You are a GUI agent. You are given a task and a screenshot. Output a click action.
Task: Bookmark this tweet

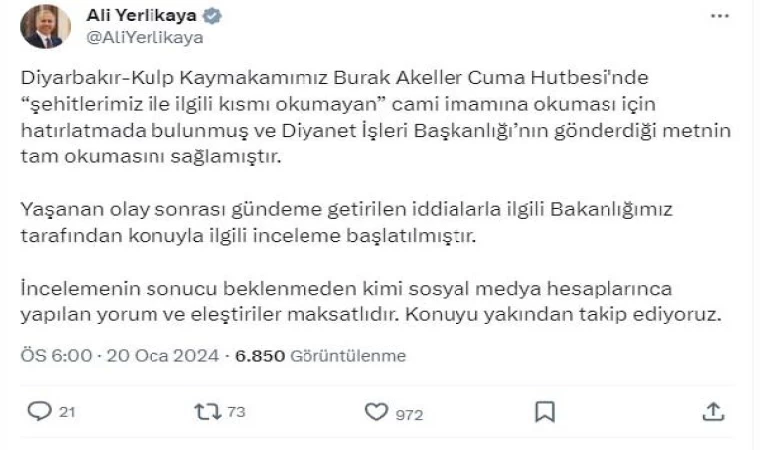point(544,412)
